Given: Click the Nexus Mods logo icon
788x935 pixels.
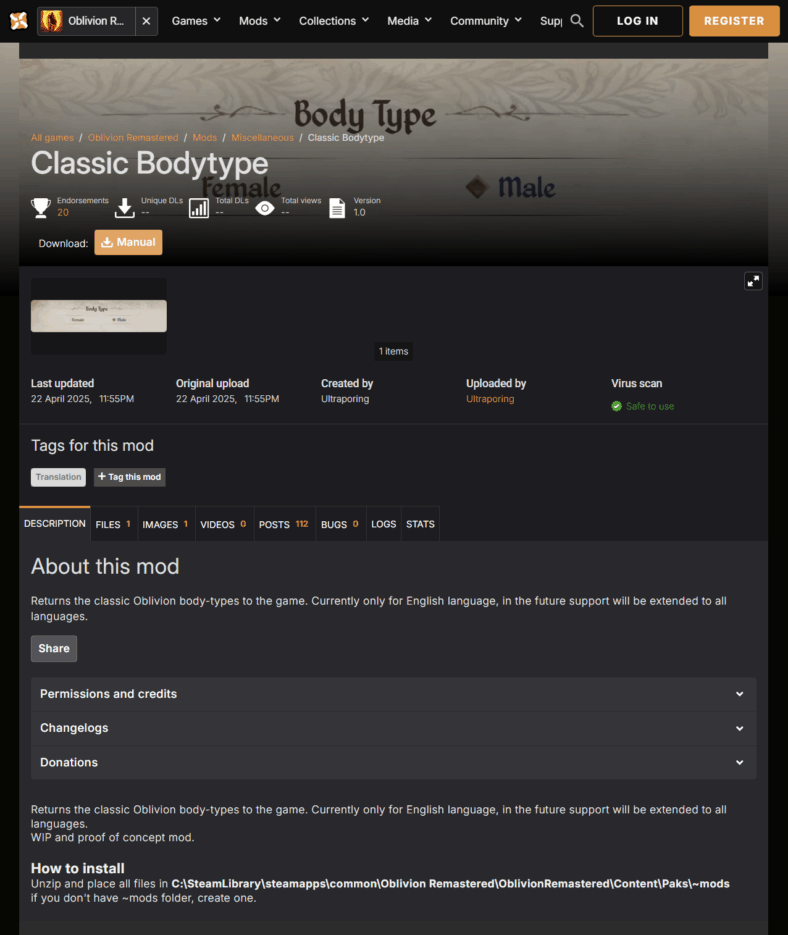Looking at the screenshot, I should pos(18,21).
